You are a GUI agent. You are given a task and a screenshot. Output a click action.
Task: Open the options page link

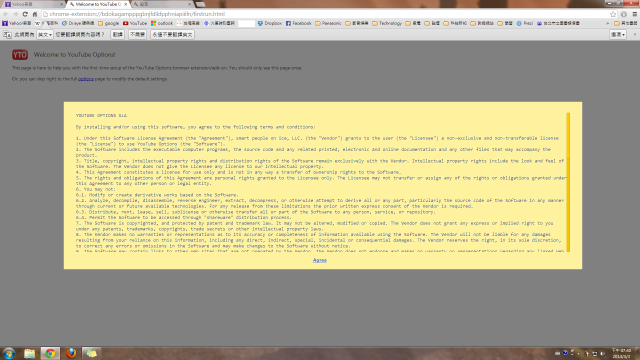click(x=86, y=79)
